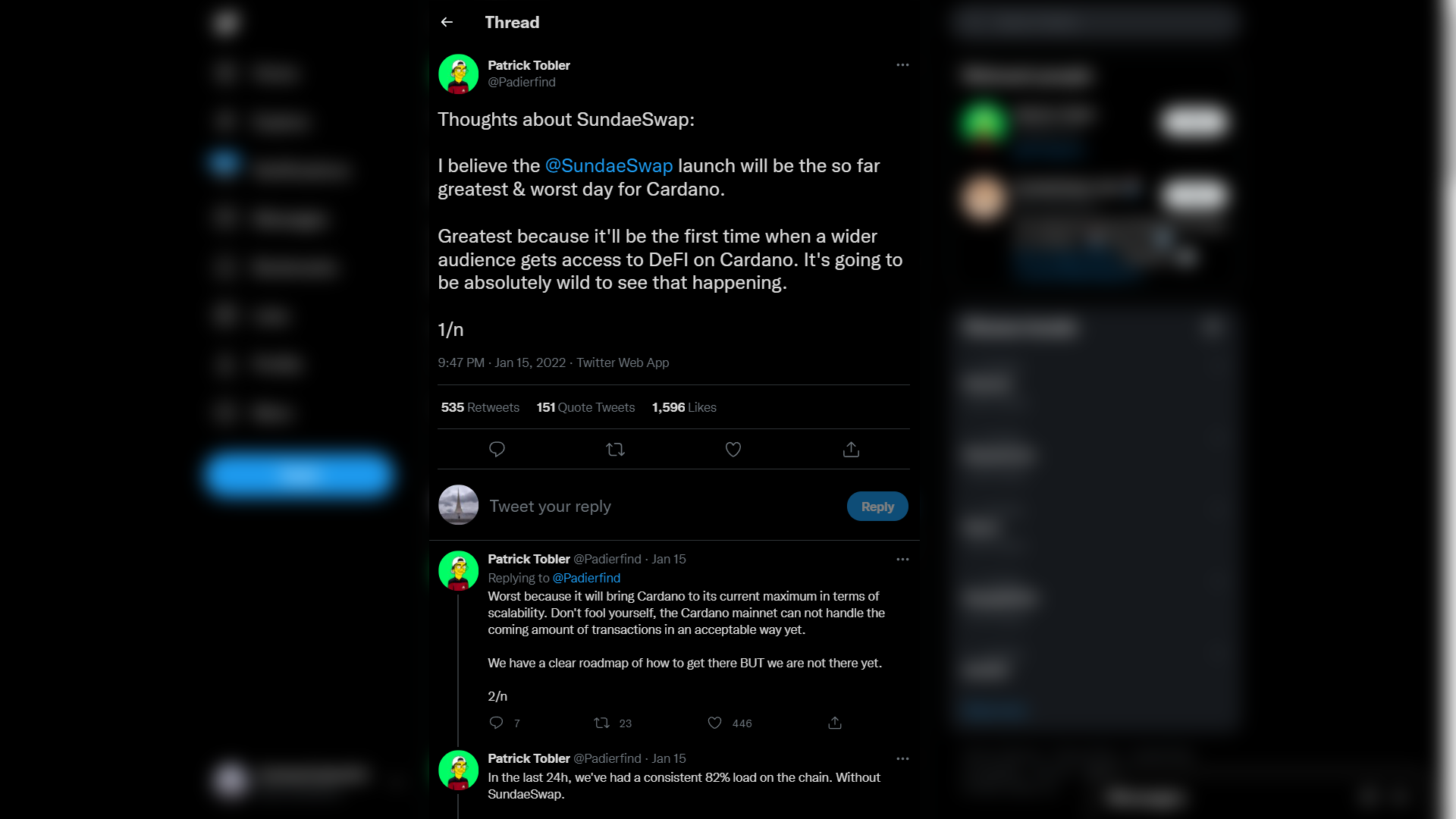Focus the Tweet your reply field
Screen dimensions: 1456x819
click(661, 506)
